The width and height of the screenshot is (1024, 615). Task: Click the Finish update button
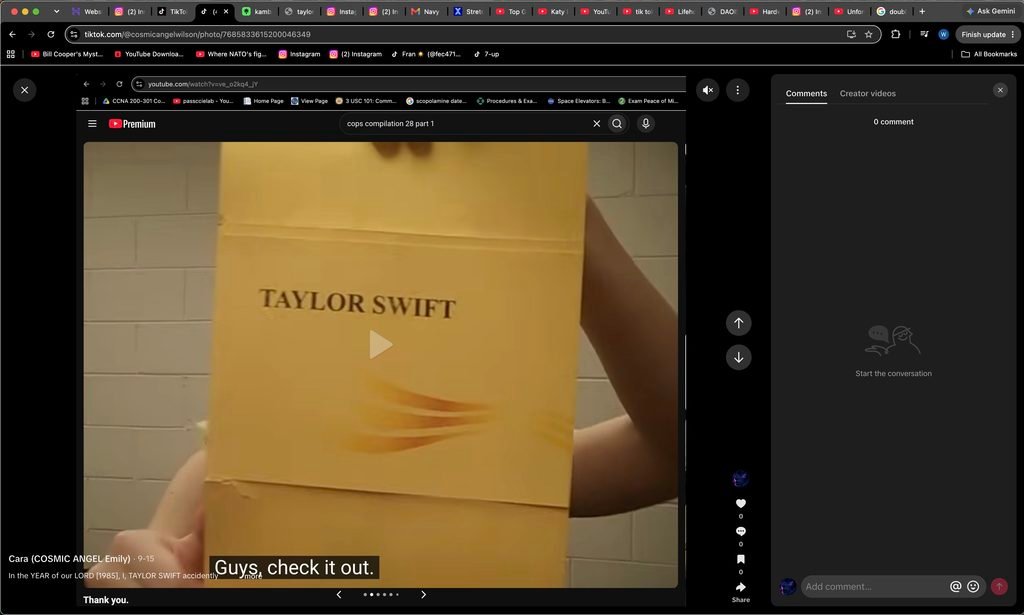[x=987, y=34]
